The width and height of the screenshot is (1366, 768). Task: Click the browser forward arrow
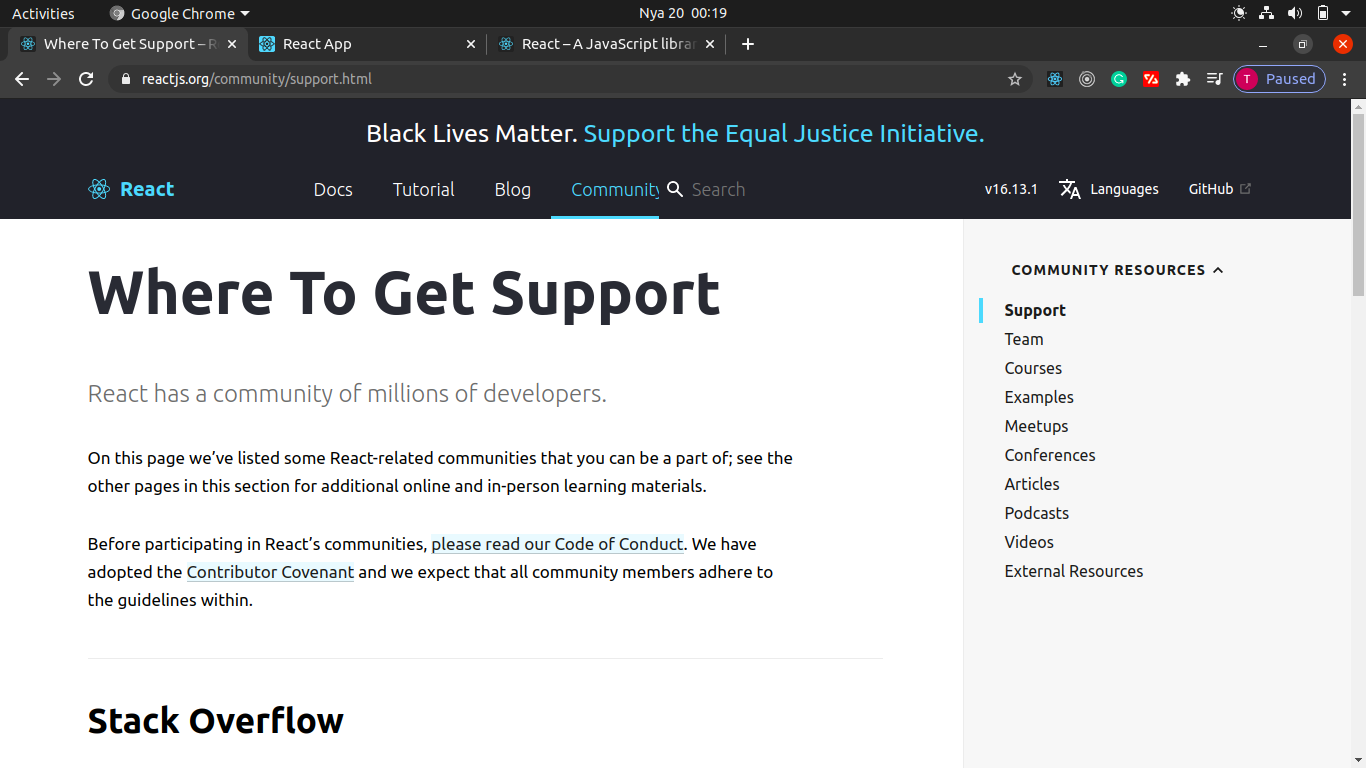point(54,79)
